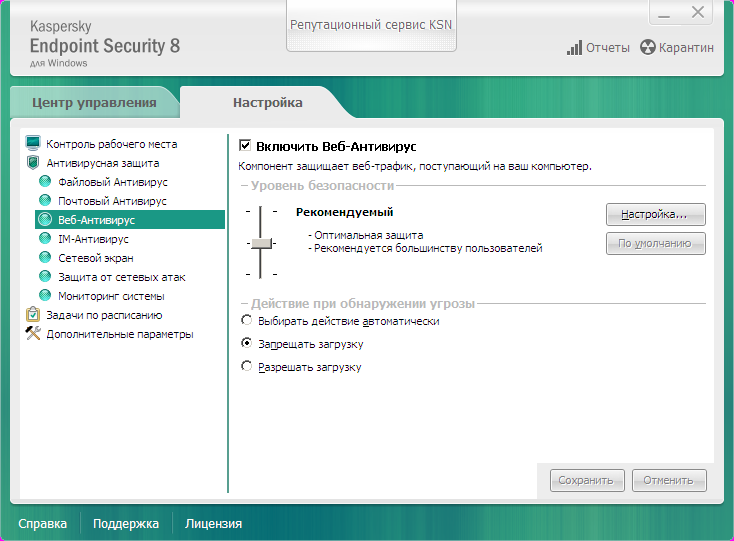Click the security level slider handle
Image resolution: width=734 pixels, height=541 pixels.
point(261,243)
